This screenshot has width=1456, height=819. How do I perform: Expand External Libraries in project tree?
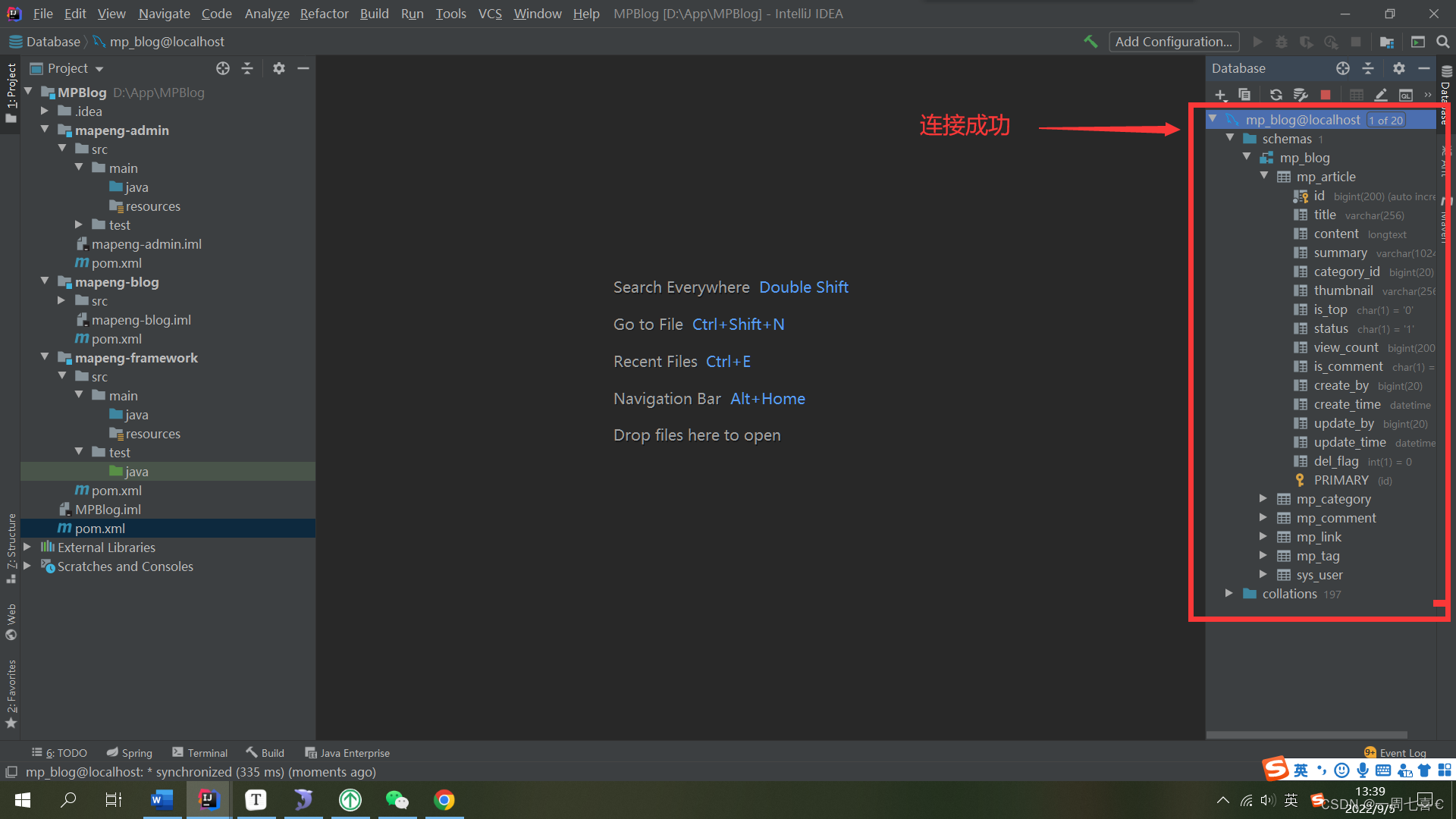tap(27, 547)
